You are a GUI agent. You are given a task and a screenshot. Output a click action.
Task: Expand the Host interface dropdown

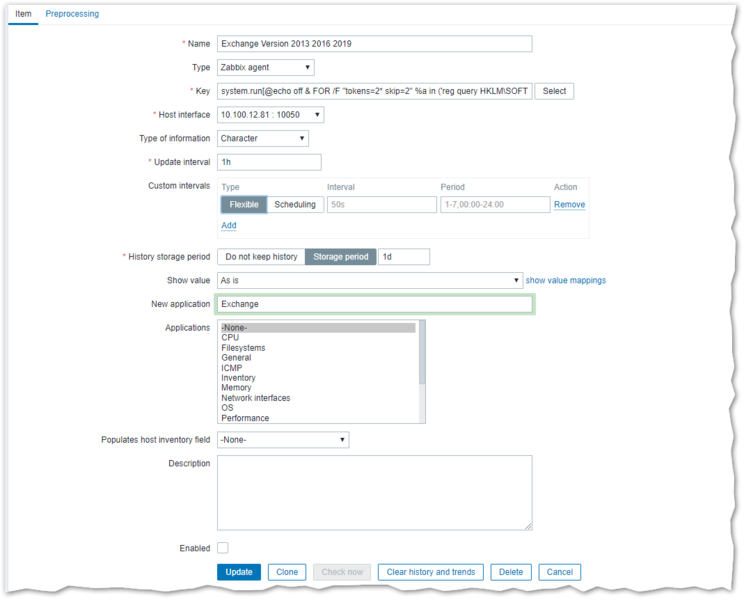coord(270,115)
